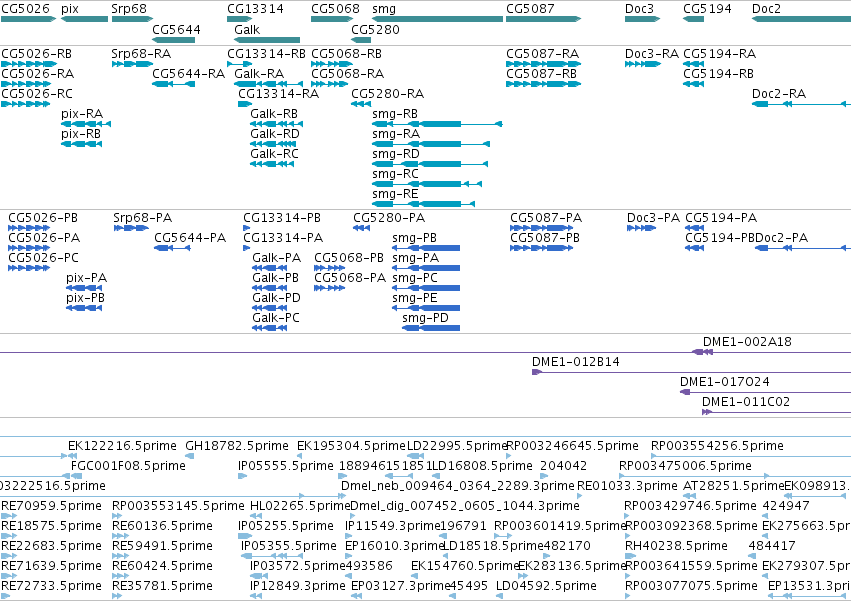Click the RH40238.5prime EST label

[676, 546]
